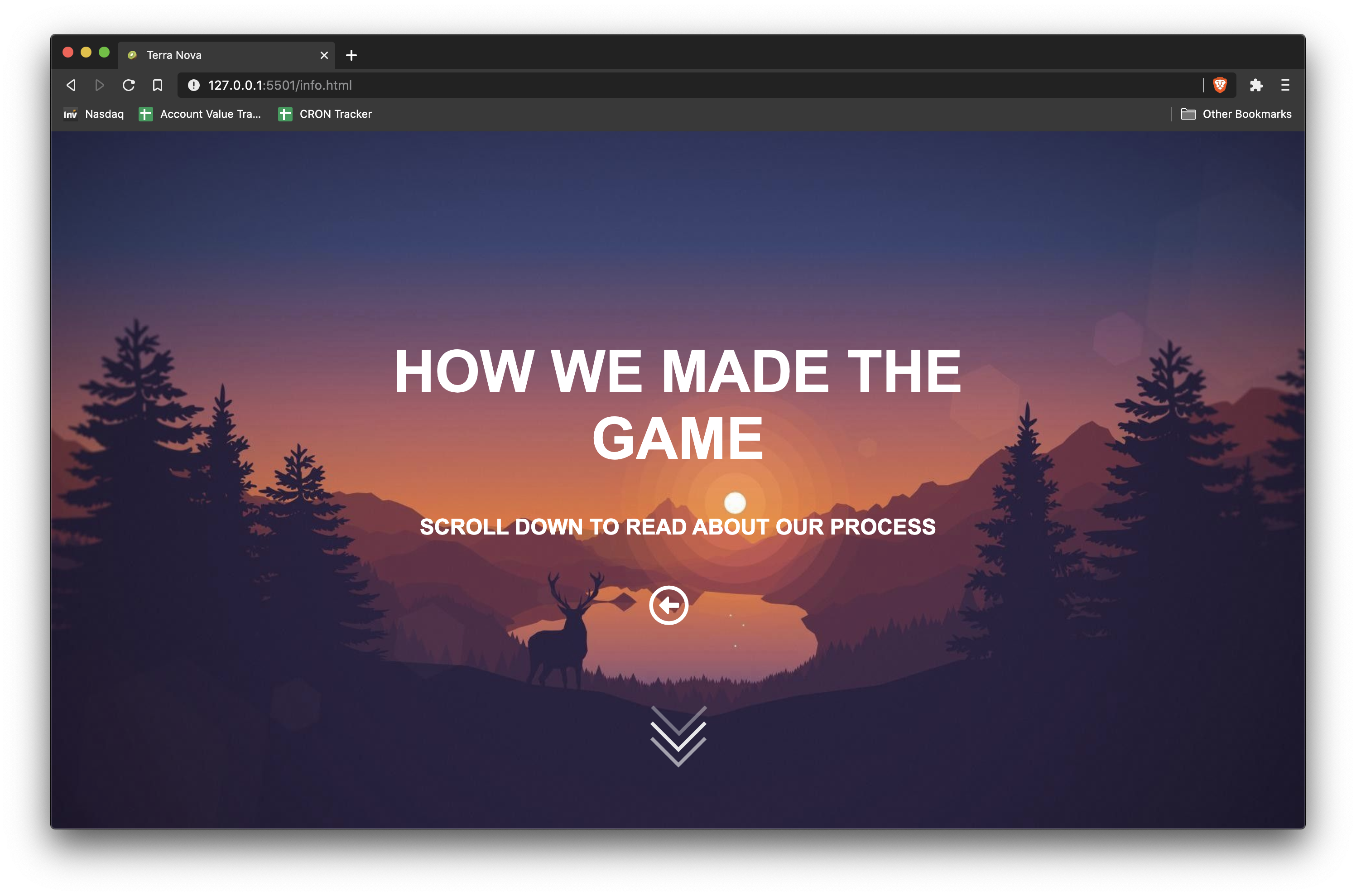Viewport: 1356px width, 896px height.
Task: Open the CRON Tracker bookmark
Action: point(325,114)
